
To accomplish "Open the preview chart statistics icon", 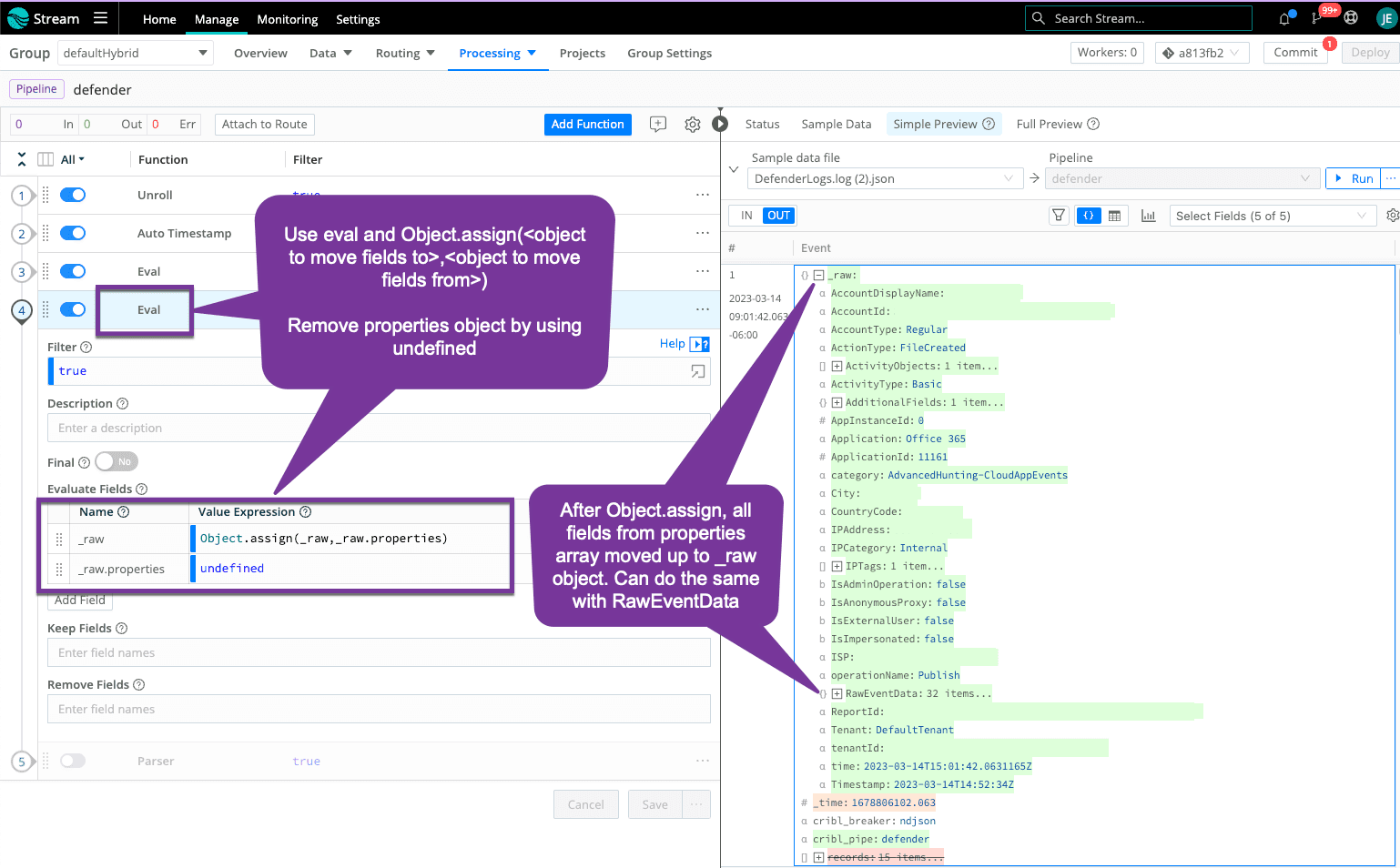I will coord(1148,216).
